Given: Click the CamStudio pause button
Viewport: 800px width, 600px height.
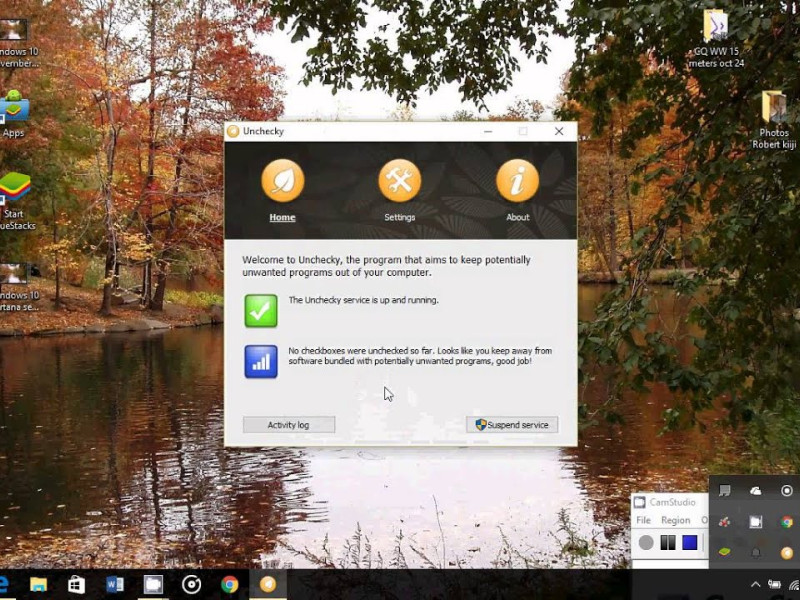Looking at the screenshot, I should tap(668, 542).
